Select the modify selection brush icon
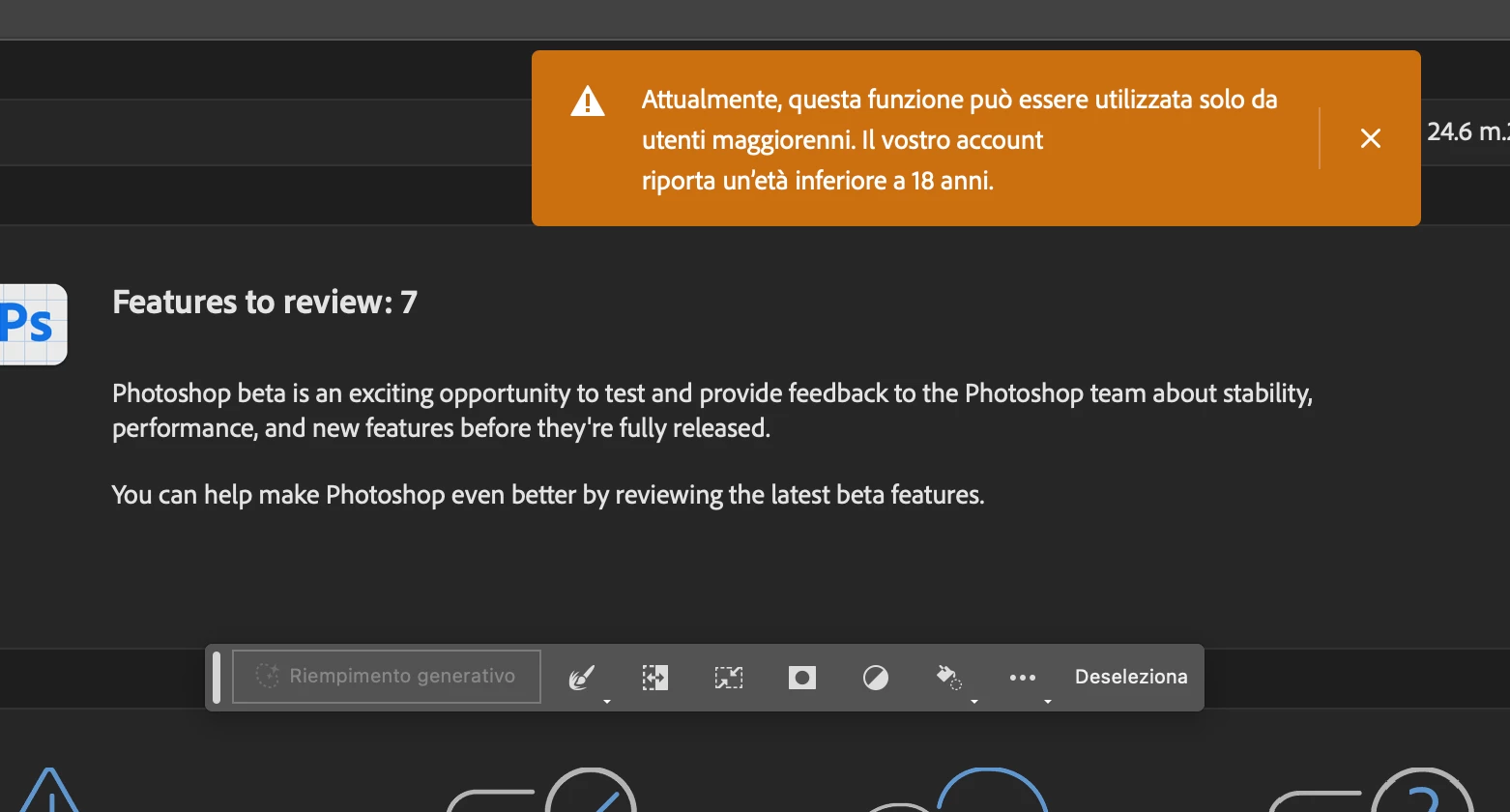 (581, 678)
